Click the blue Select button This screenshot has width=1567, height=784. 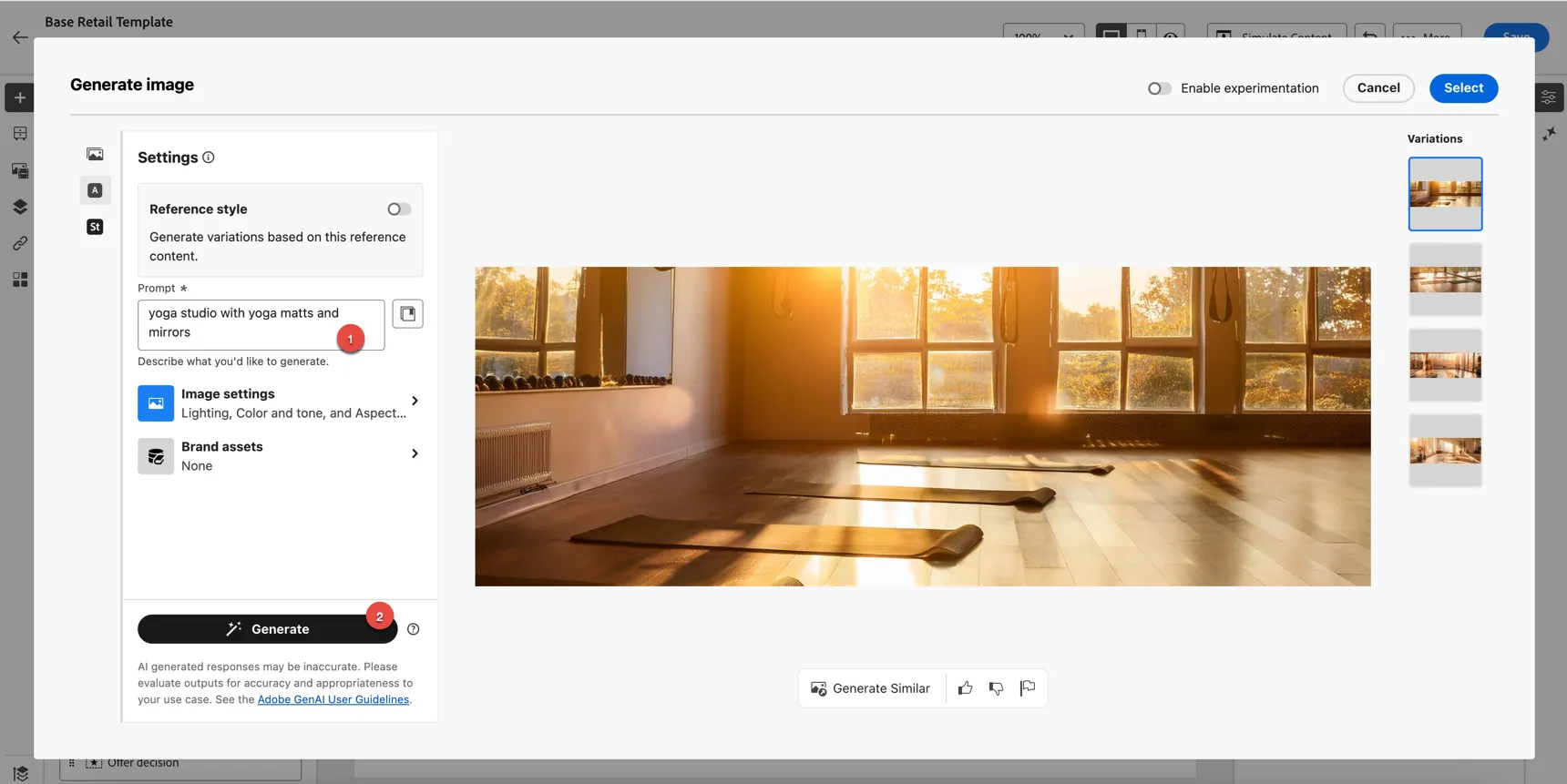(1463, 88)
